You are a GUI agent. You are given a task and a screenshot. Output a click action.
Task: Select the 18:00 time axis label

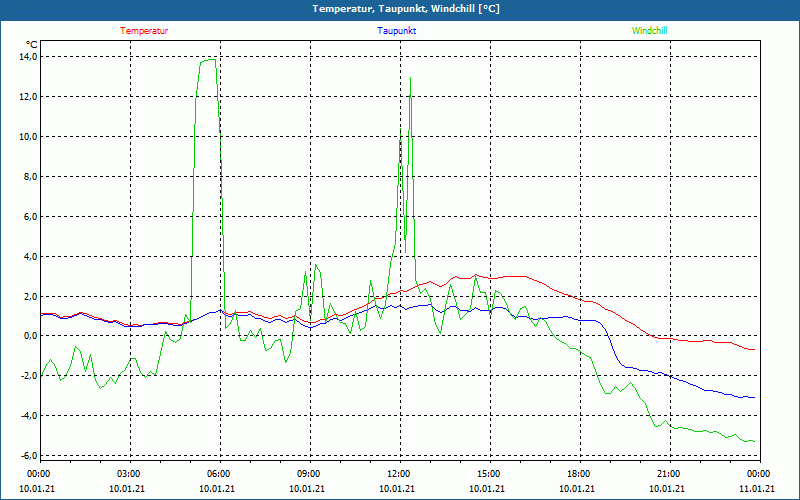click(x=578, y=474)
